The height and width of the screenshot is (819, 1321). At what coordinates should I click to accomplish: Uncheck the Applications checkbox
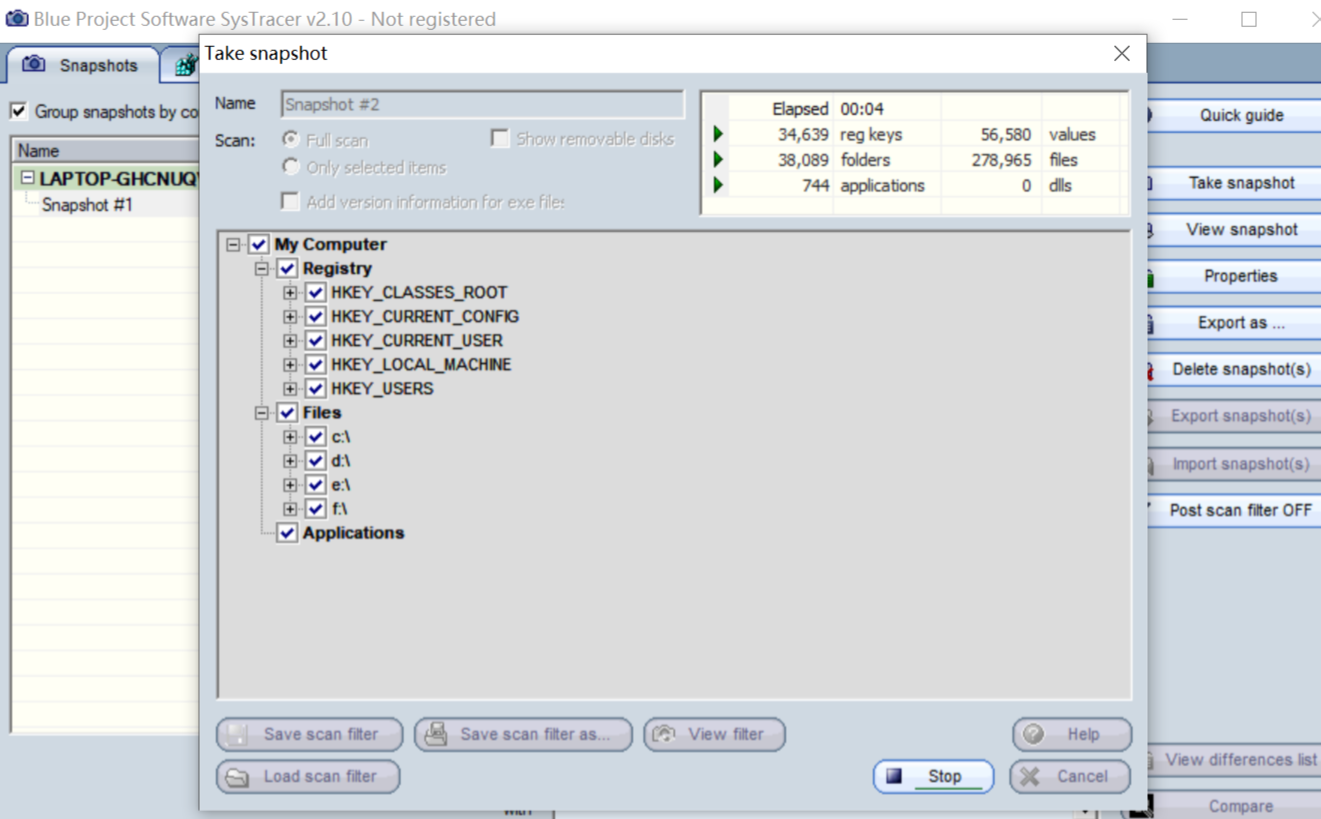coord(287,532)
